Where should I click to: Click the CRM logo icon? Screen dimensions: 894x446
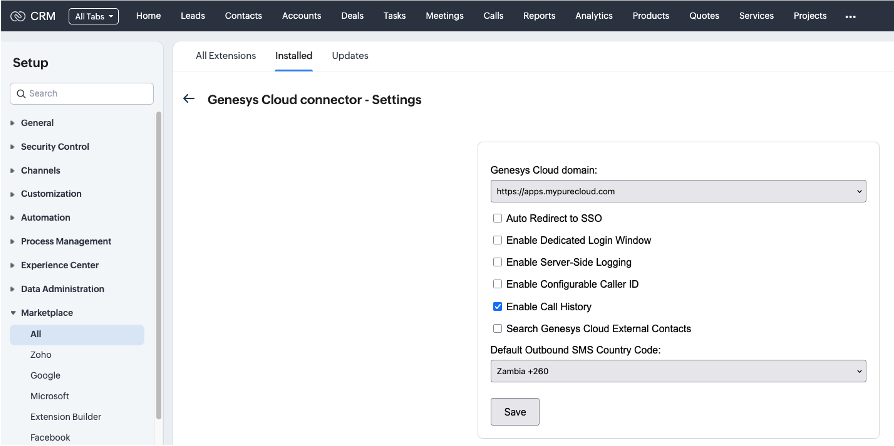pos(16,16)
